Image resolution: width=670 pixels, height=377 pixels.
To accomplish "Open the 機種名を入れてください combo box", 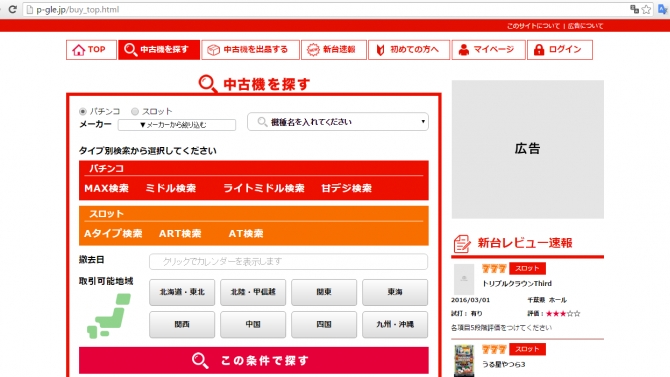I will tap(338, 122).
